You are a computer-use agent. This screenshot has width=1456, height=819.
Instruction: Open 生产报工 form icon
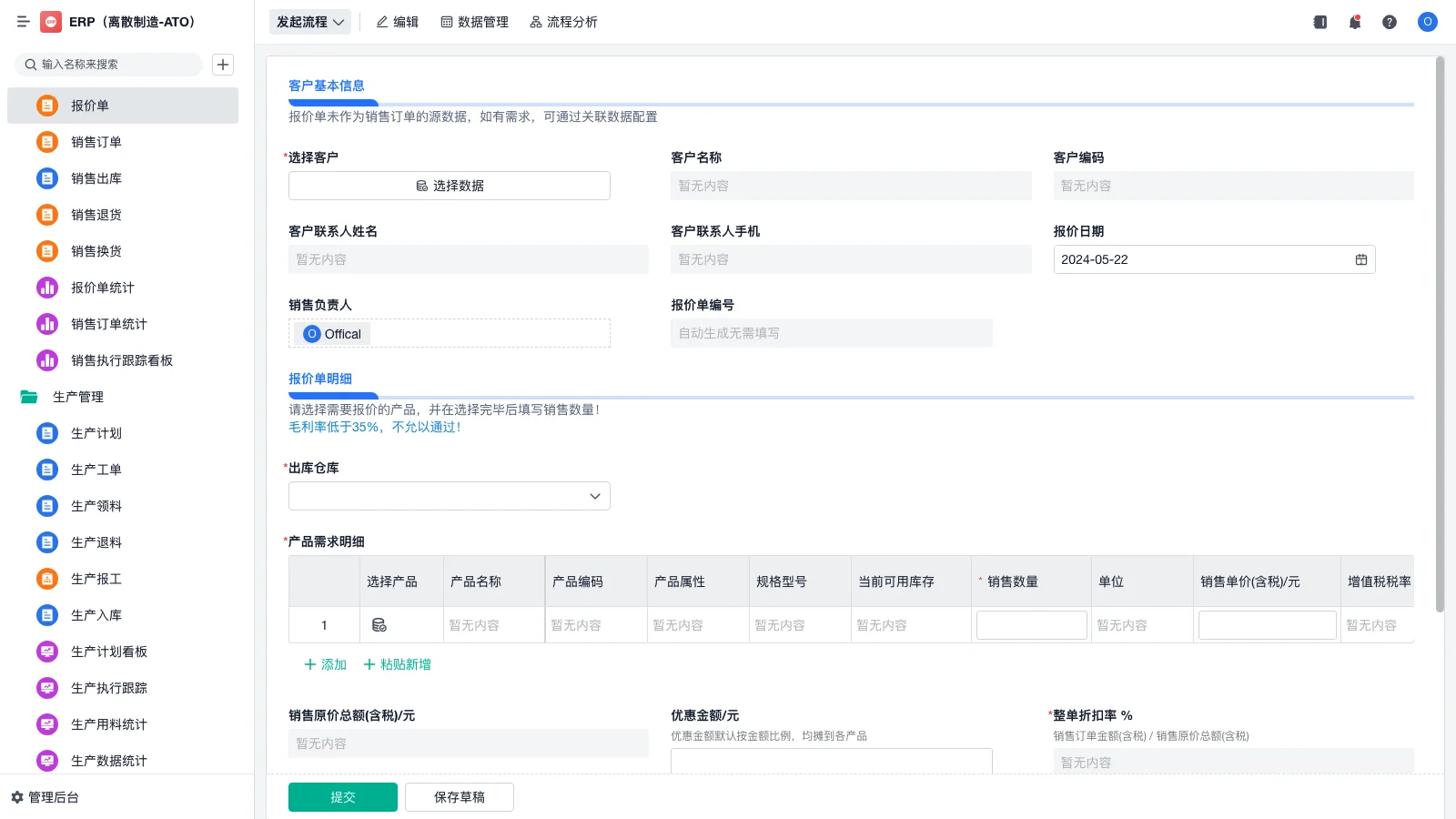tap(47, 579)
